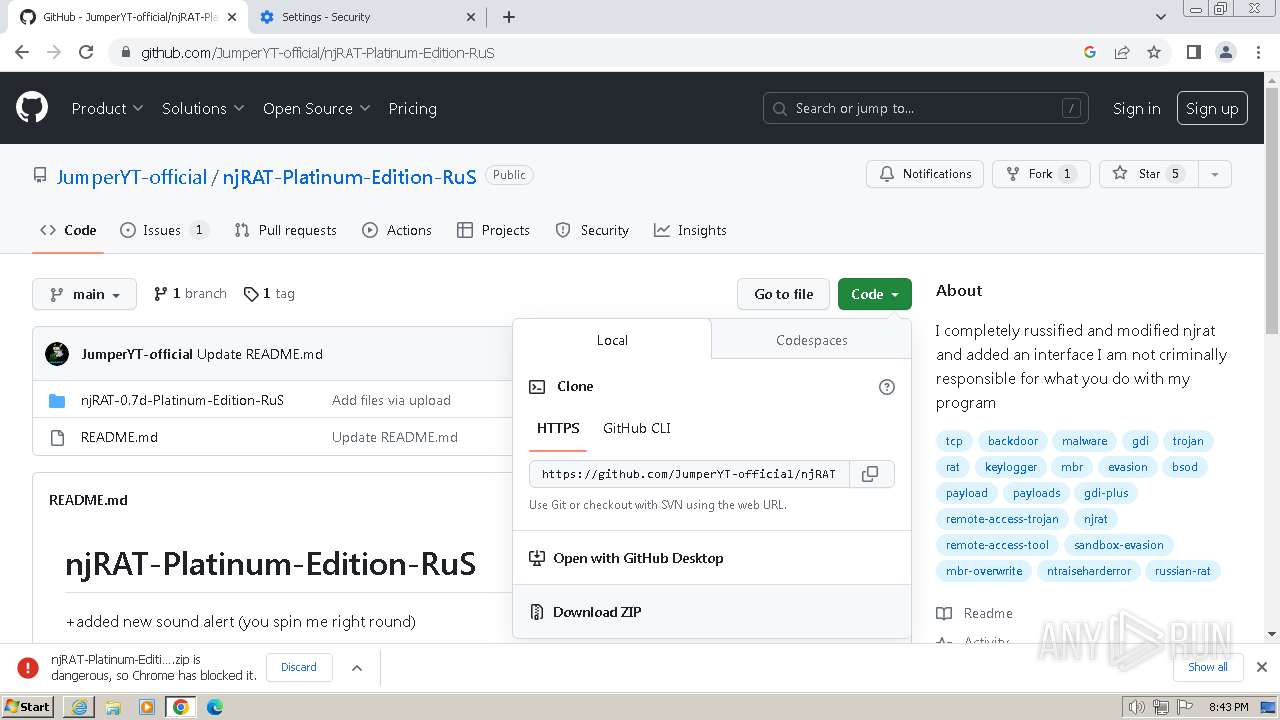
Task: Open new browser tab
Action: tap(509, 17)
